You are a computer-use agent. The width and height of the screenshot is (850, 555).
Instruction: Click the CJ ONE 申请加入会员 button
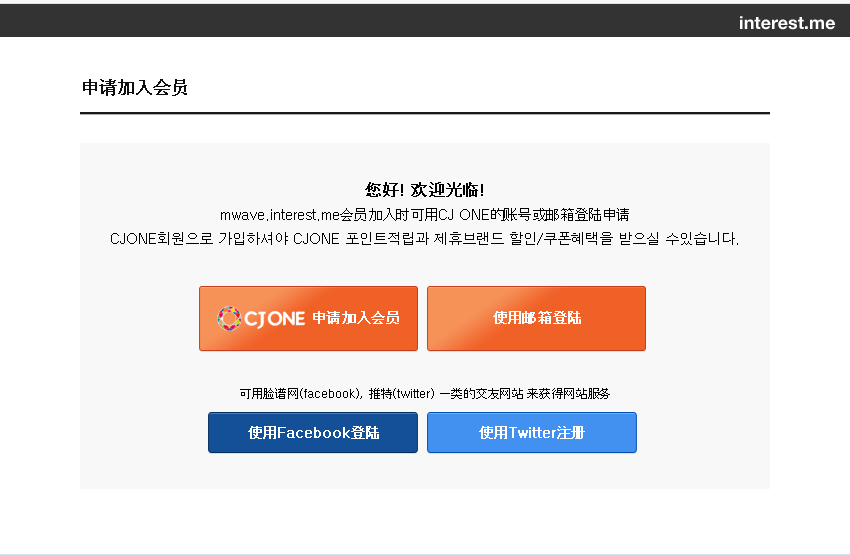click(308, 319)
